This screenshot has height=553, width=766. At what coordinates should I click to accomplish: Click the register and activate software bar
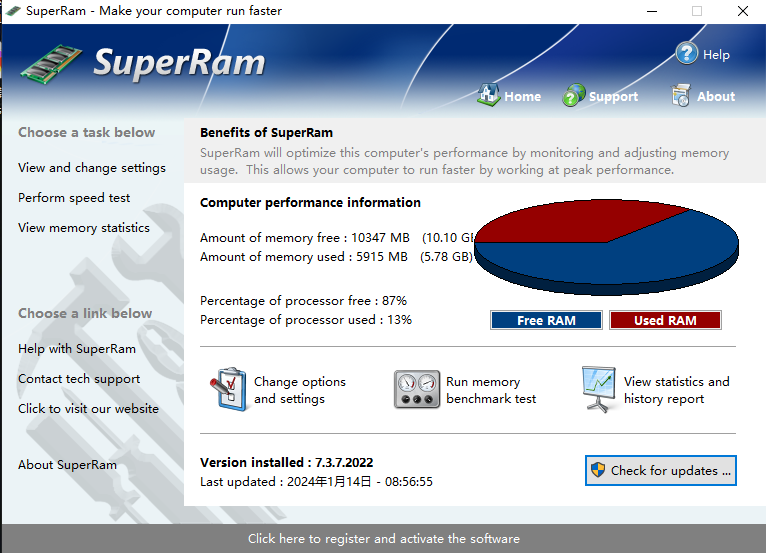pos(383,538)
